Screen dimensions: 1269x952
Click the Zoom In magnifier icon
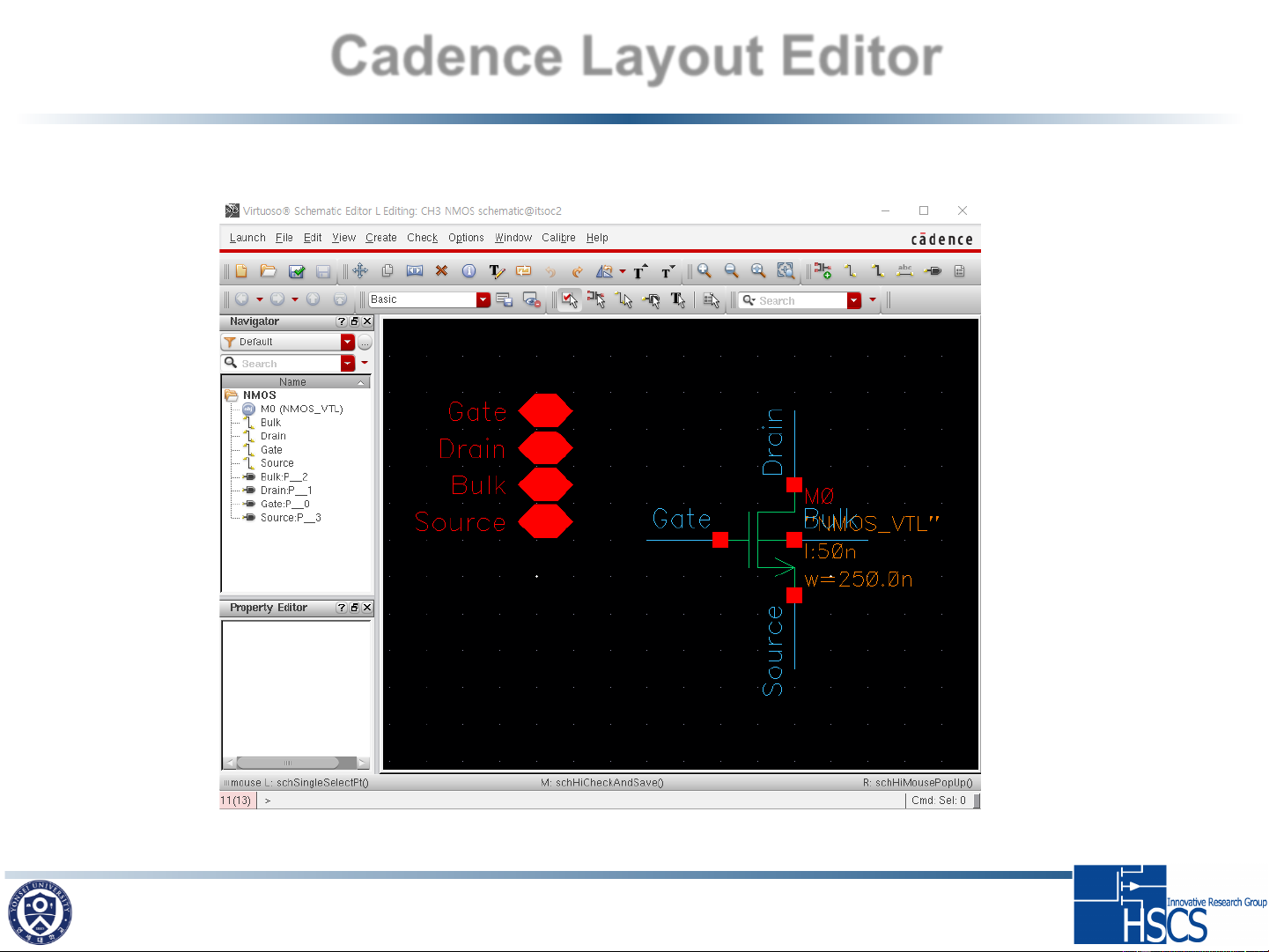pos(705,271)
